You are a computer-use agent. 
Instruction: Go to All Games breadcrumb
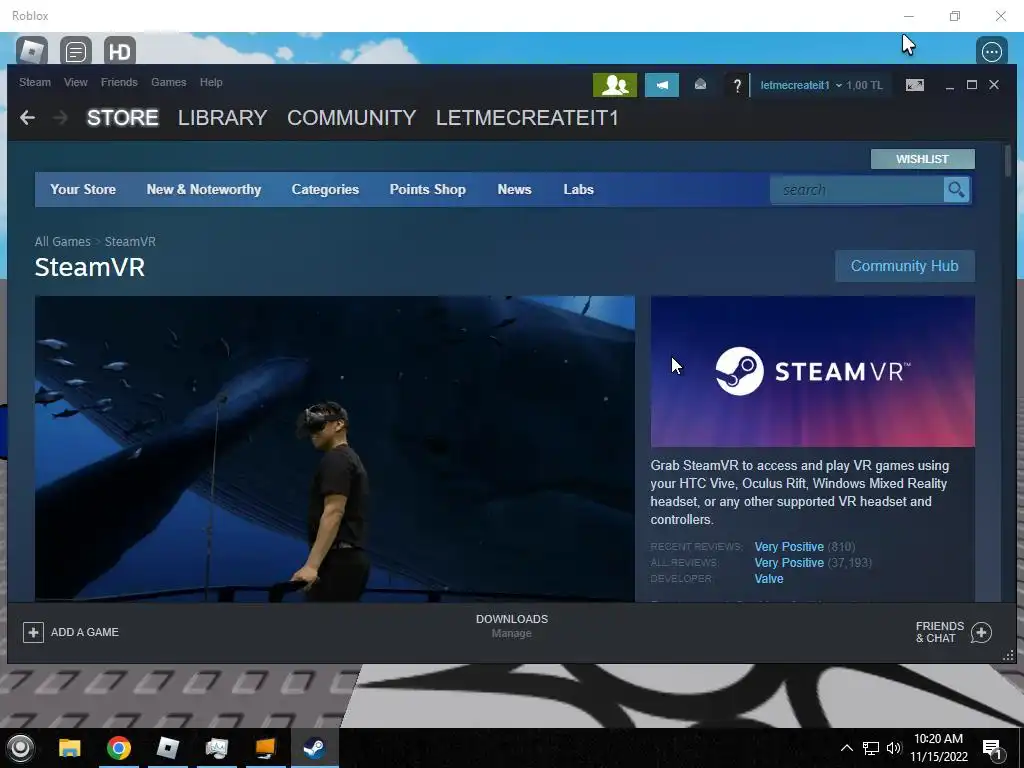(63, 242)
